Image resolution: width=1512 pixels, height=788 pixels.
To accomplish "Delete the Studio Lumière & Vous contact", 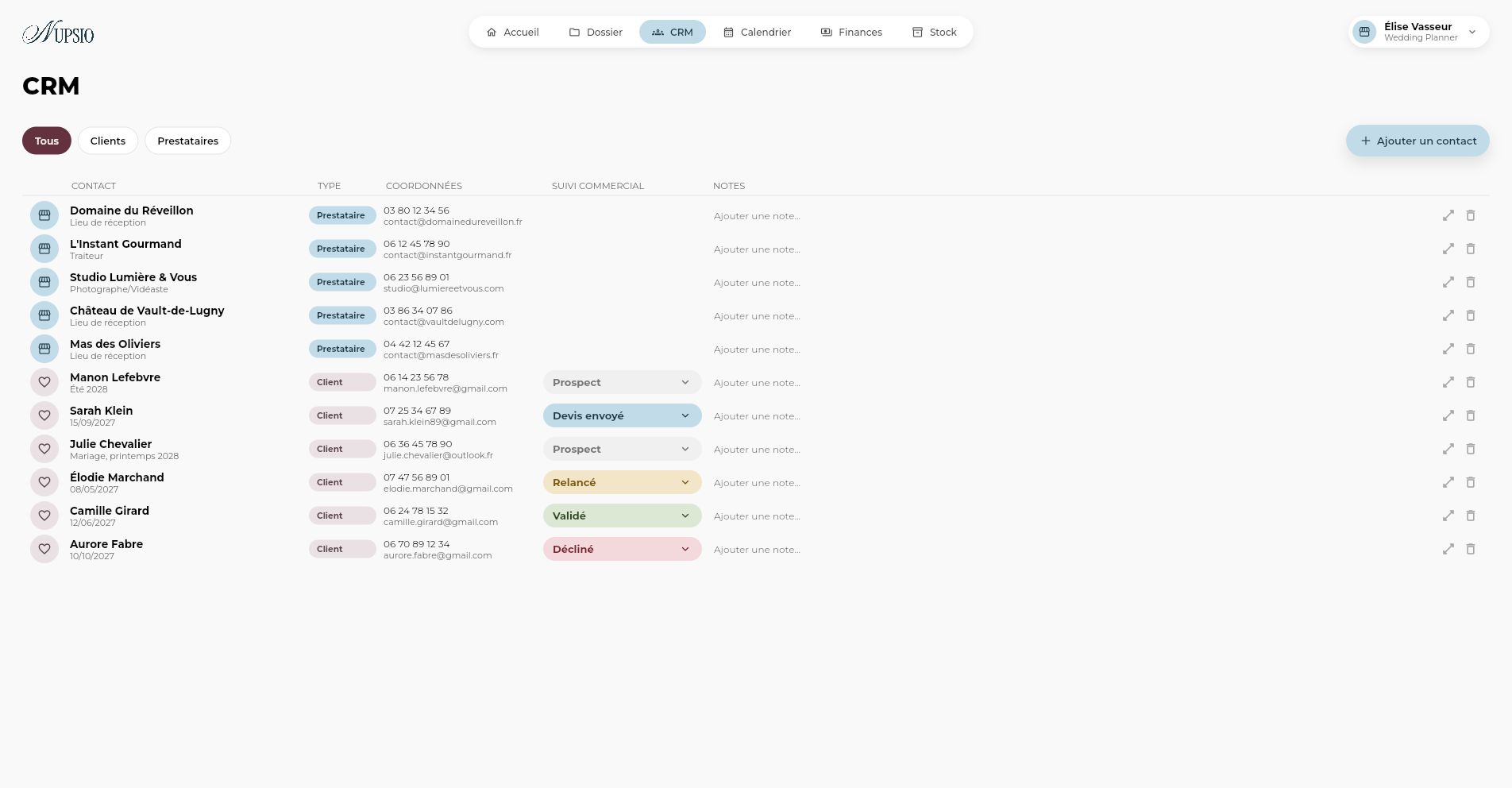I will (1471, 282).
